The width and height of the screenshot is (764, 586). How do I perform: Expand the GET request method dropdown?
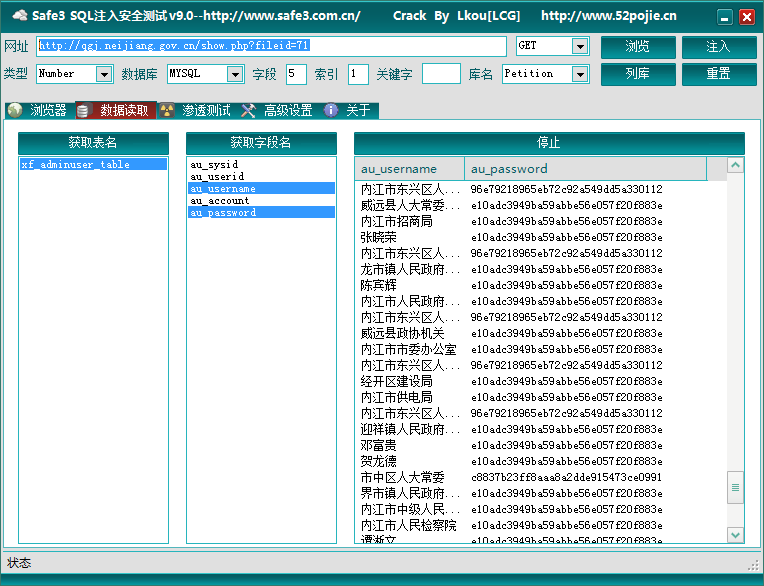580,46
